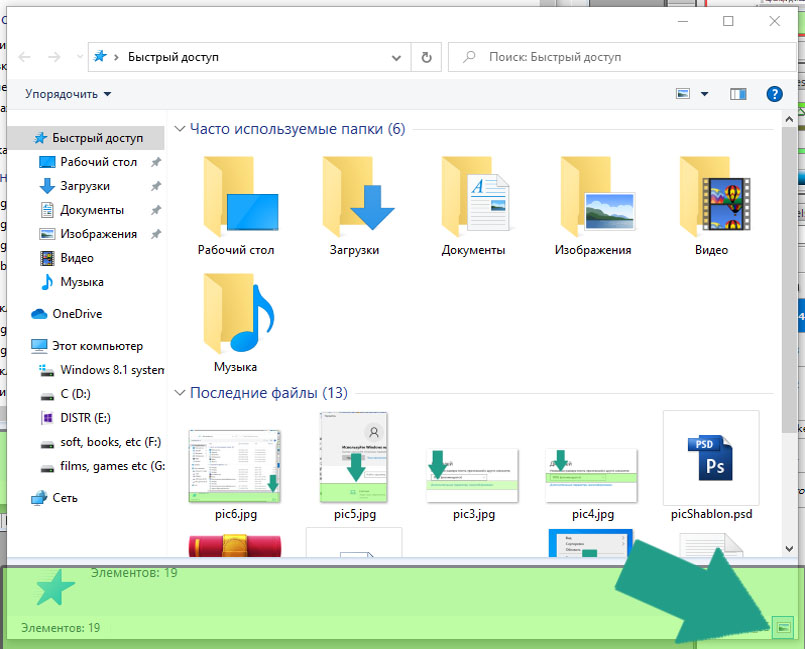Click the search field Поиск: Быстрый доступ
This screenshot has height=649, width=805.
[622, 57]
